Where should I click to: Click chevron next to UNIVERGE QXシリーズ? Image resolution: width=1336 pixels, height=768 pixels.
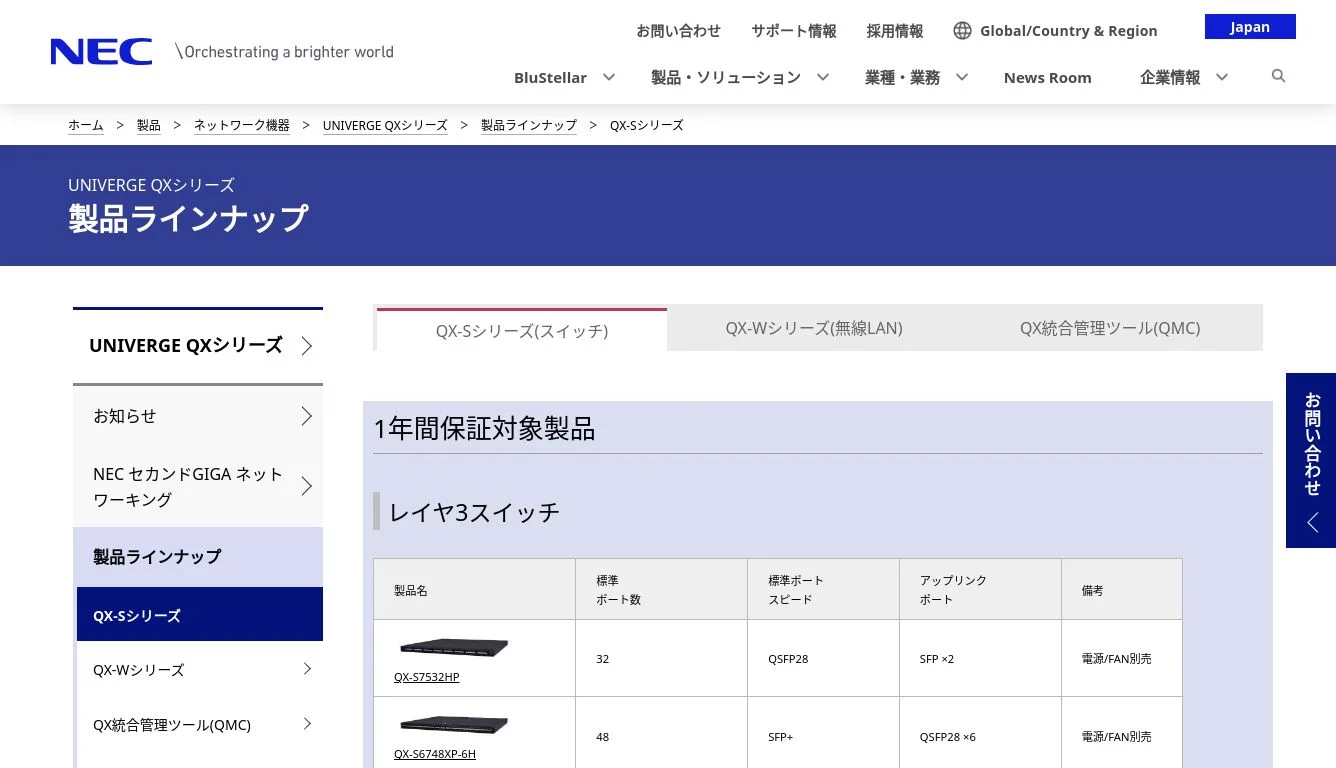coord(307,346)
